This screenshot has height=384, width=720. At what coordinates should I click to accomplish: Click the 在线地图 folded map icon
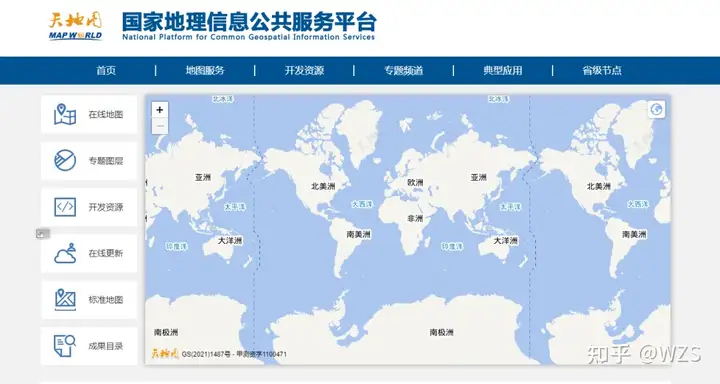tap(65, 114)
